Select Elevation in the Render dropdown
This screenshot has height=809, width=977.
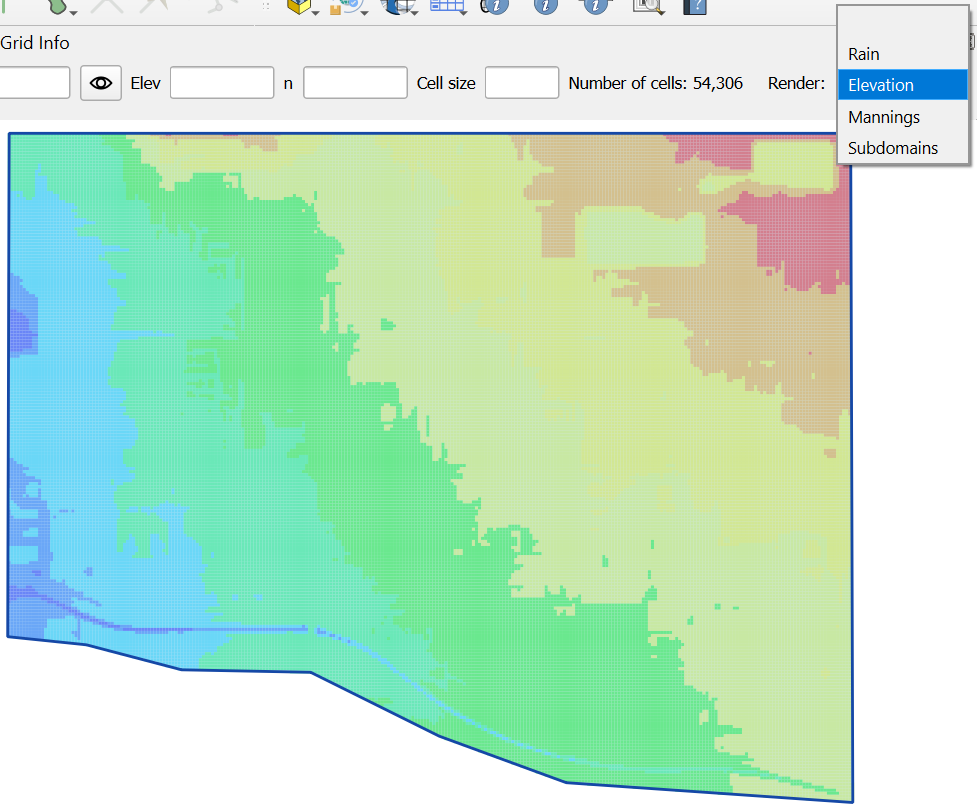click(x=881, y=86)
